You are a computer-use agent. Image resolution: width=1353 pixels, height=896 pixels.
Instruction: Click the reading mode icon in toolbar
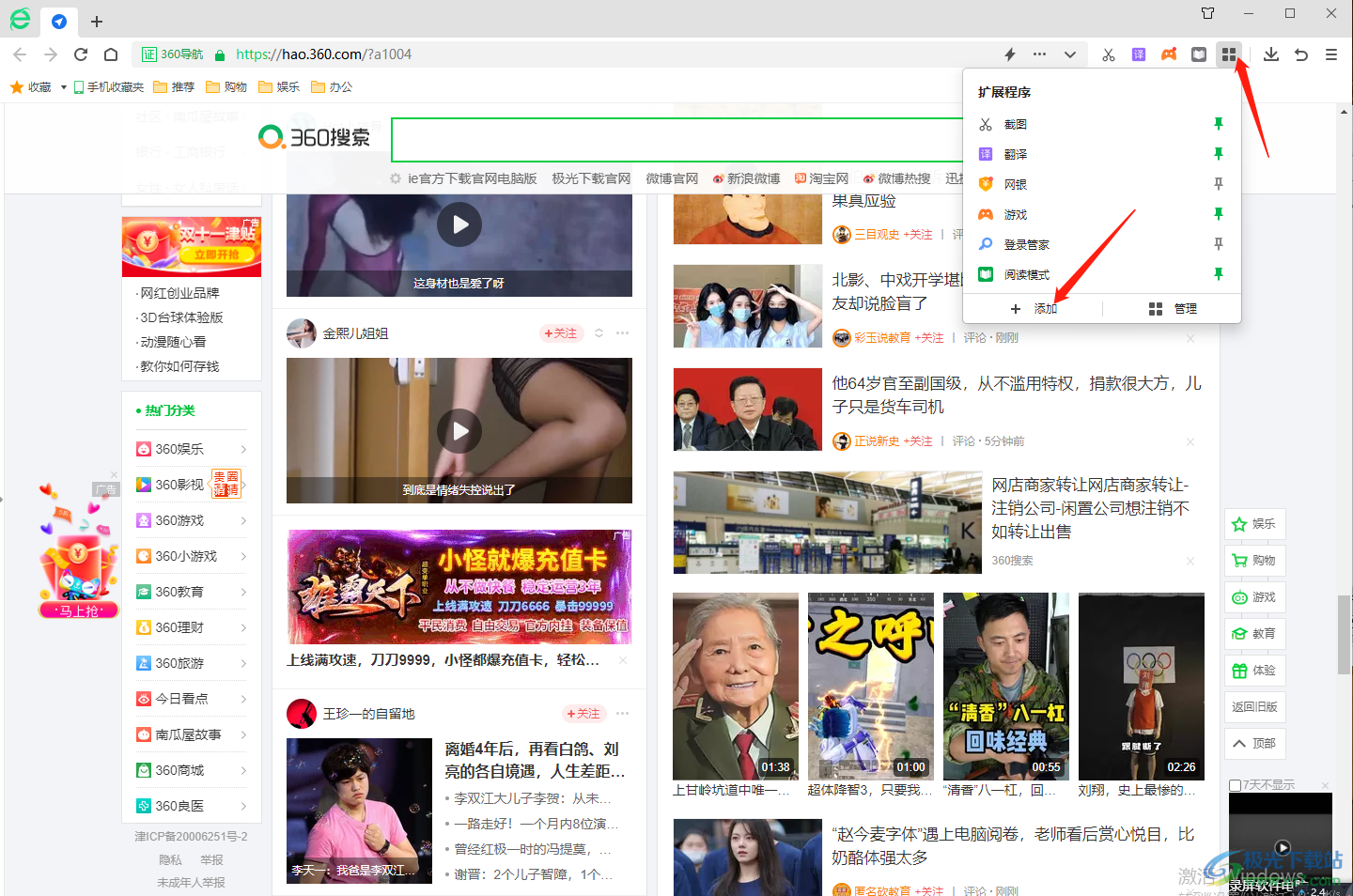click(x=1199, y=54)
